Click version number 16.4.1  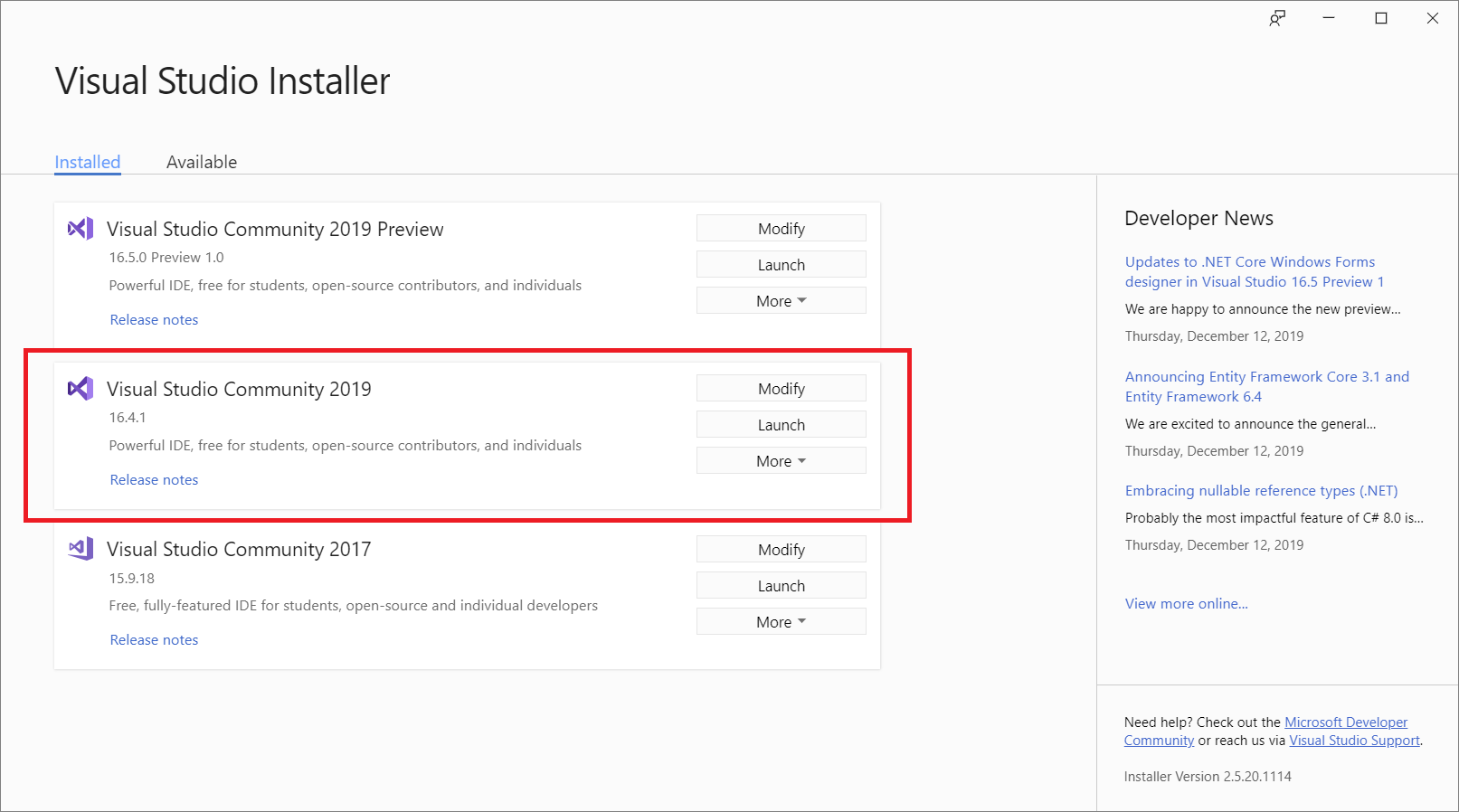128,418
